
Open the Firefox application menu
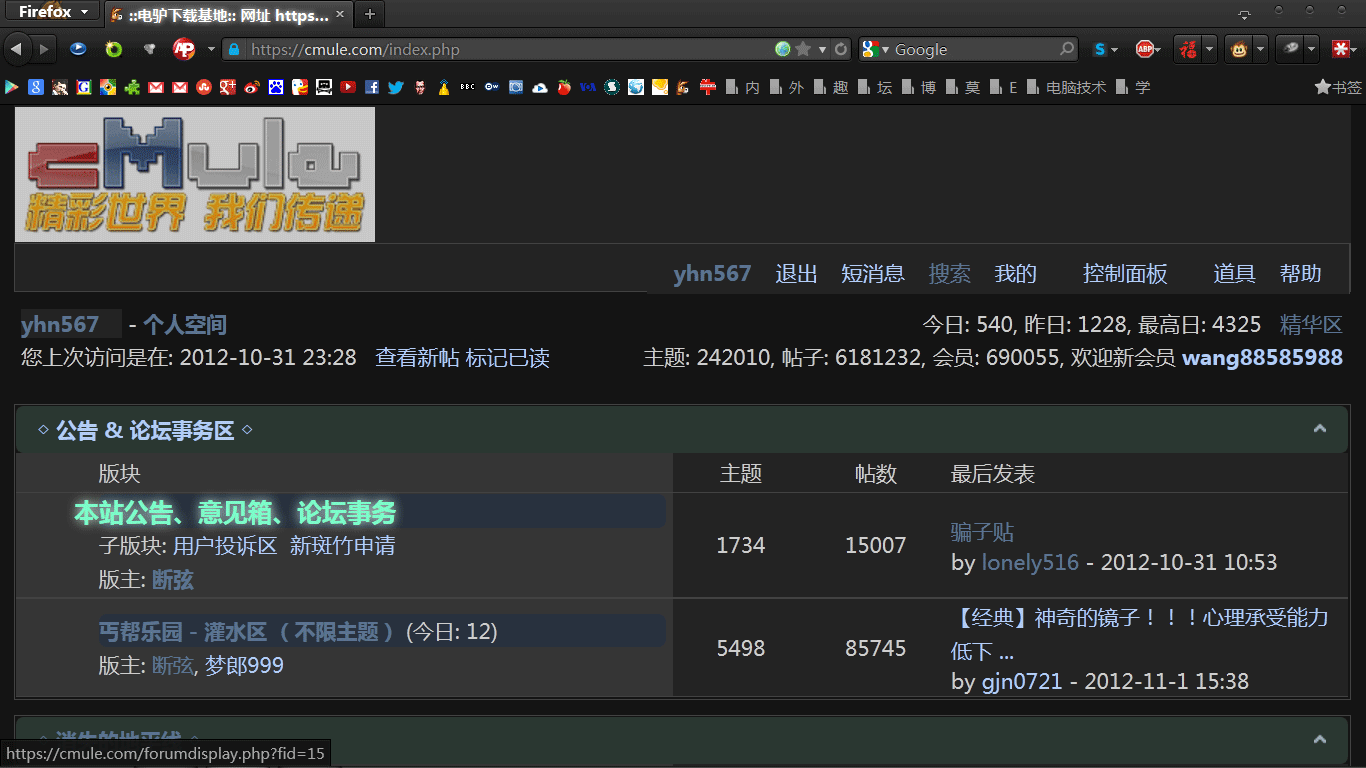(52, 12)
